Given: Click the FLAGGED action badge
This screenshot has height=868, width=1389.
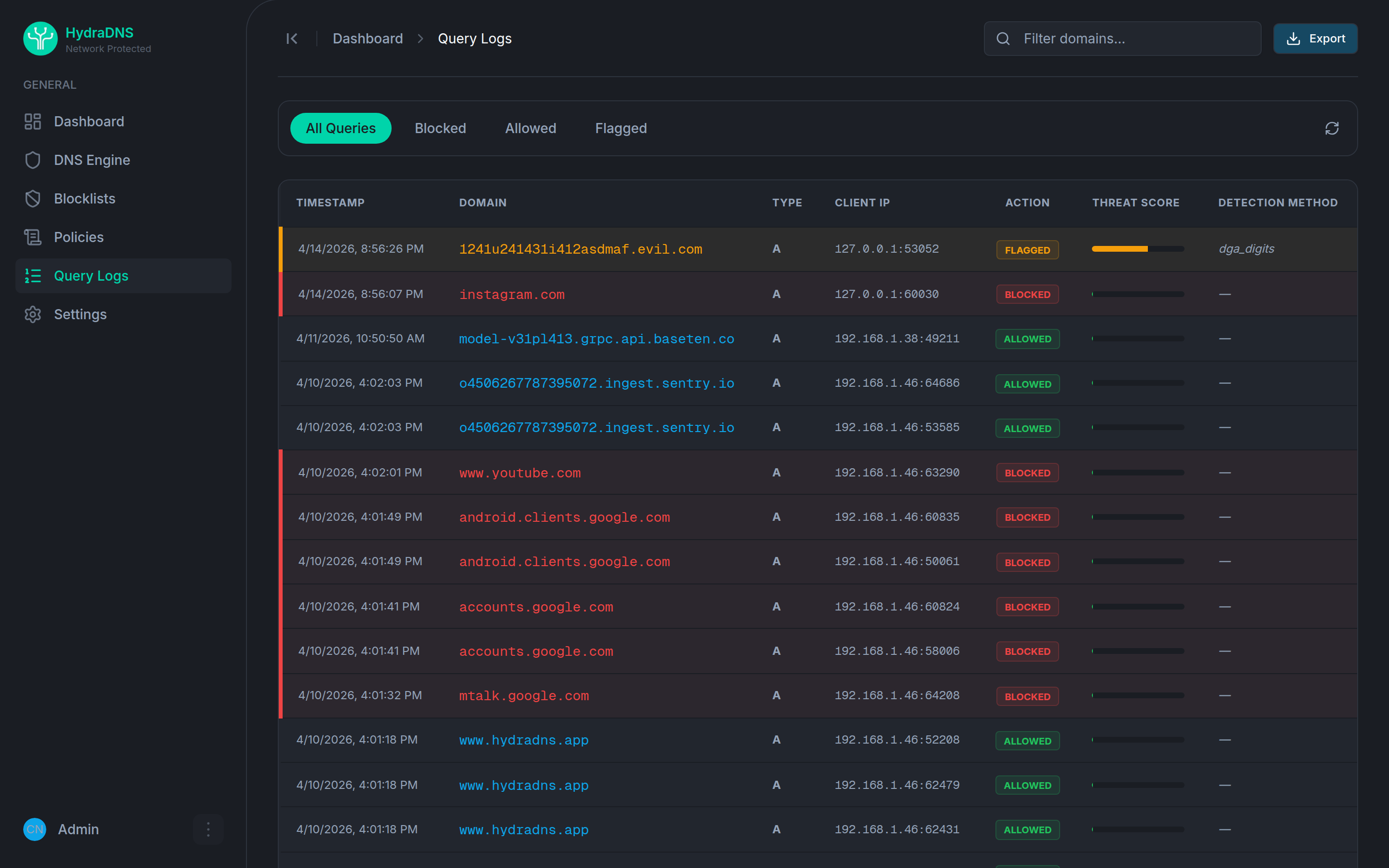Looking at the screenshot, I should (1027, 250).
